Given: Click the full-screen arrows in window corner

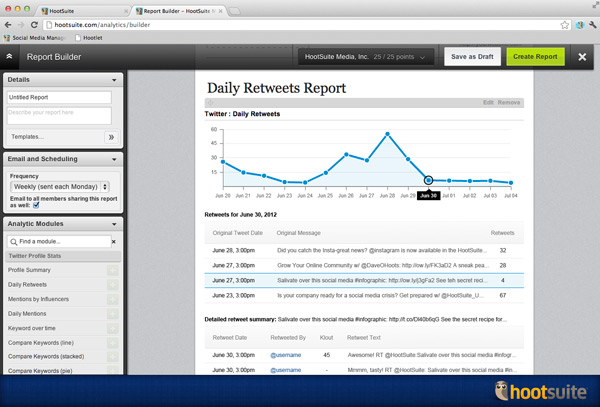Looking at the screenshot, I should (595, 5).
